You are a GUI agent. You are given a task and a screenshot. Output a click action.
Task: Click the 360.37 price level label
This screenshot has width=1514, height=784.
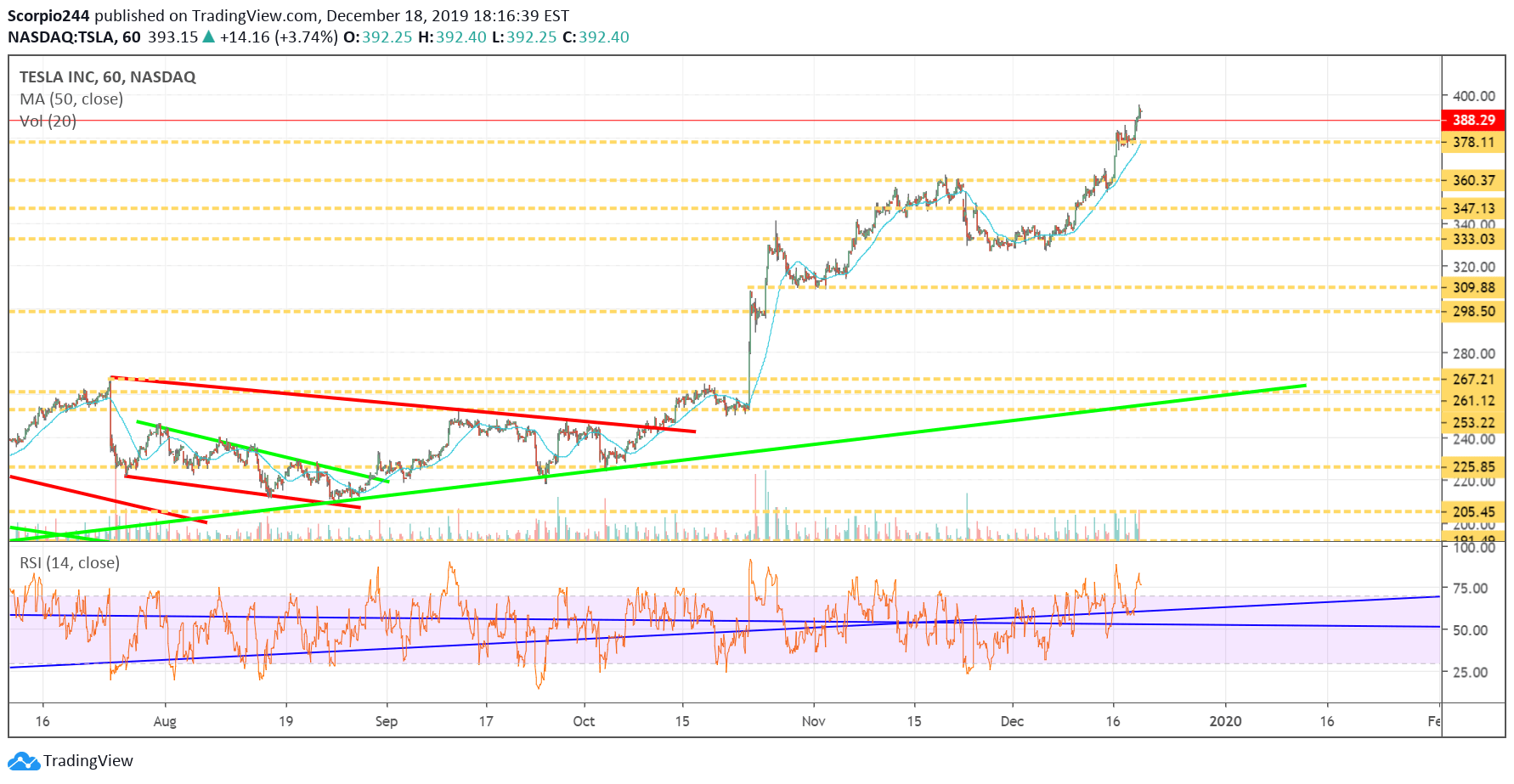point(1473,180)
